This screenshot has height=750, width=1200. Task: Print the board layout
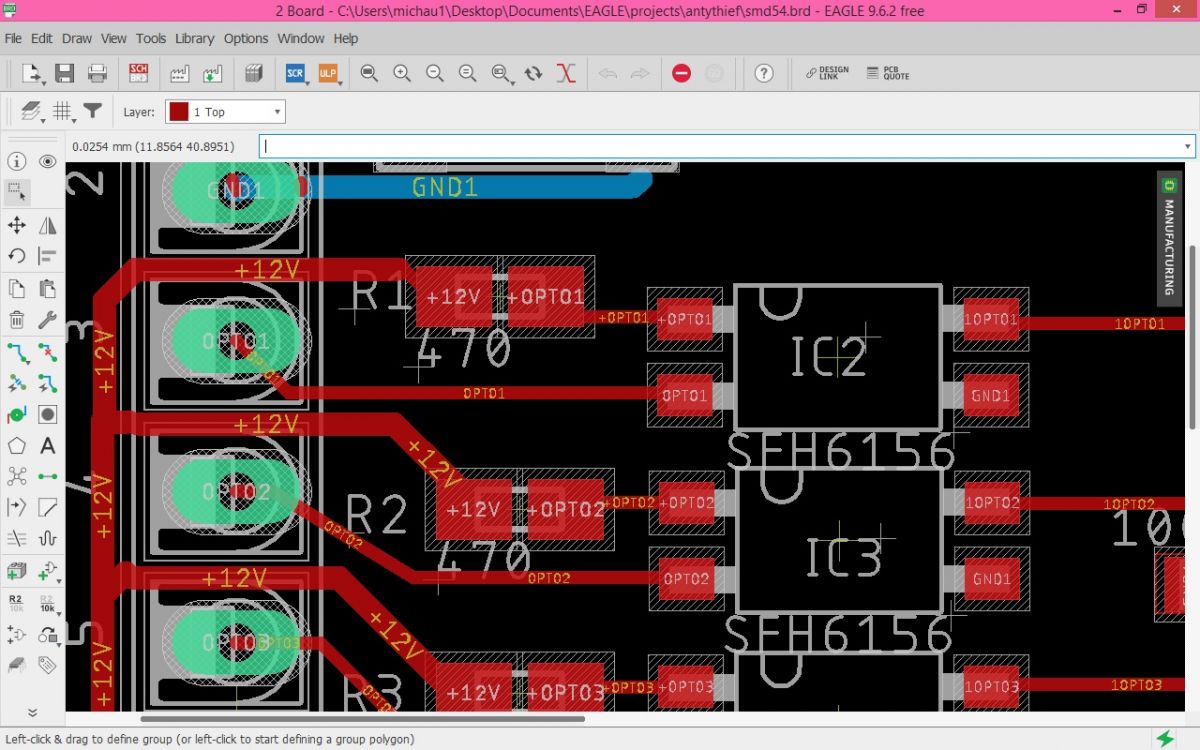click(97, 73)
